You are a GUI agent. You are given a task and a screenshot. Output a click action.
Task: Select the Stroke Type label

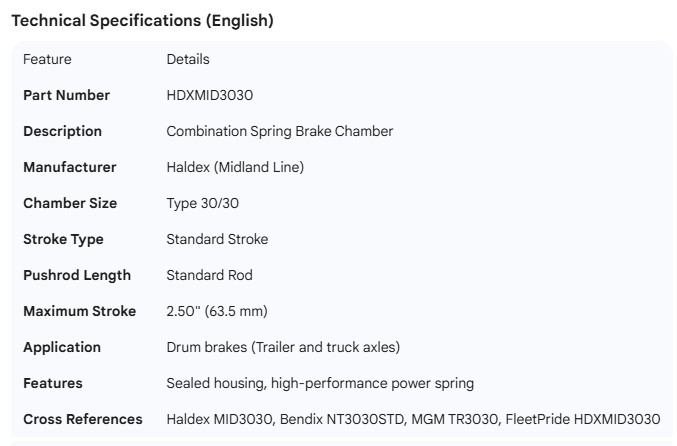[x=63, y=239]
